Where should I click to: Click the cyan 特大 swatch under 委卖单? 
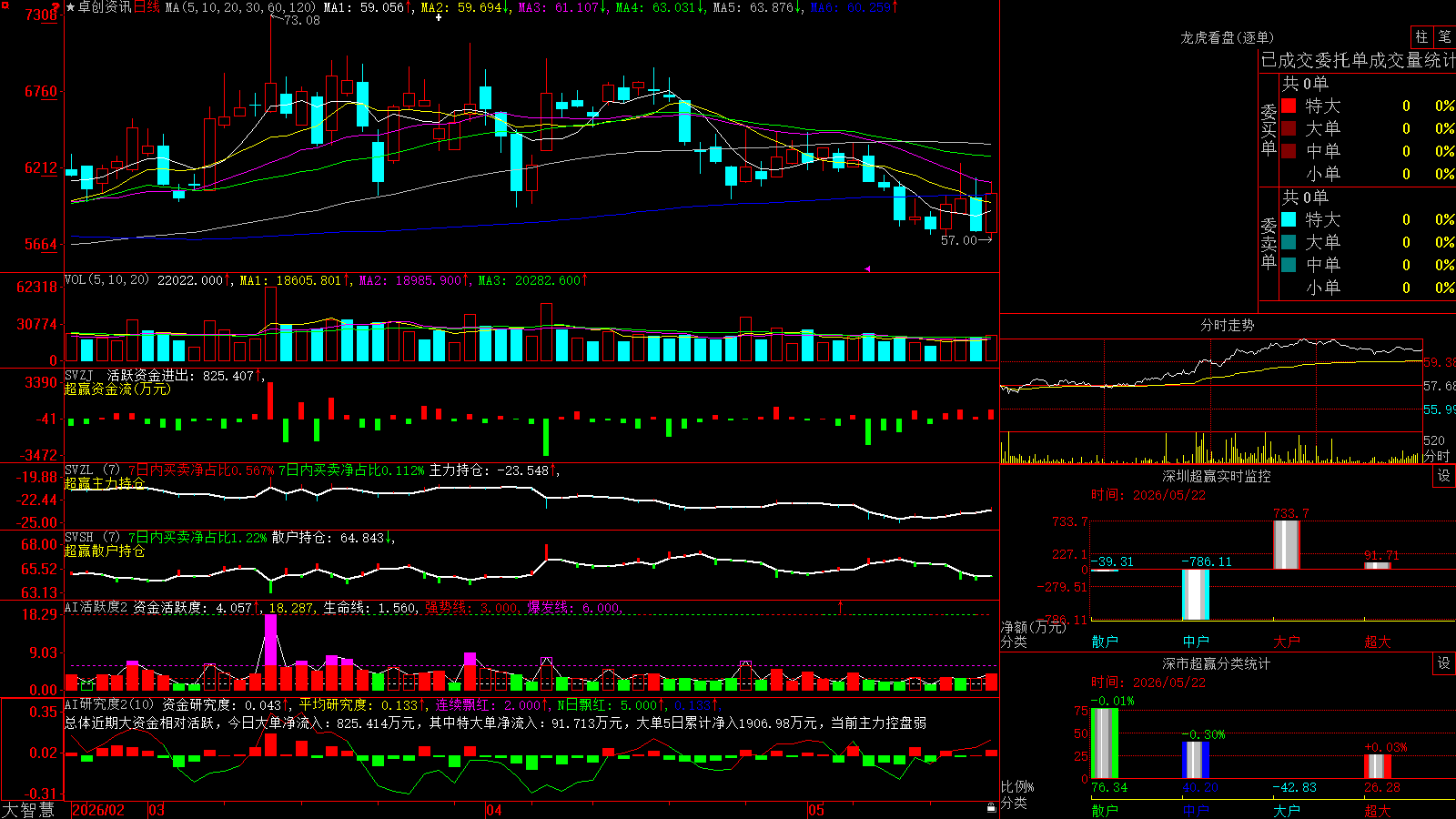click(1289, 219)
